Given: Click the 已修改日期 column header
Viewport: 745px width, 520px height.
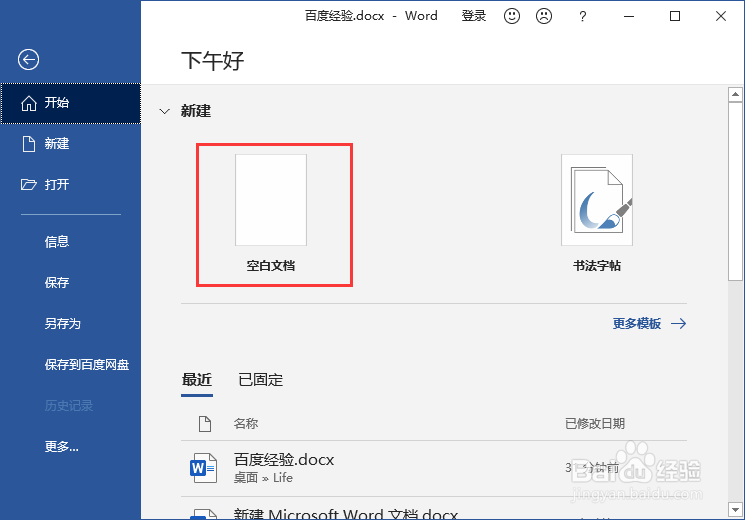Looking at the screenshot, I should (x=595, y=424).
